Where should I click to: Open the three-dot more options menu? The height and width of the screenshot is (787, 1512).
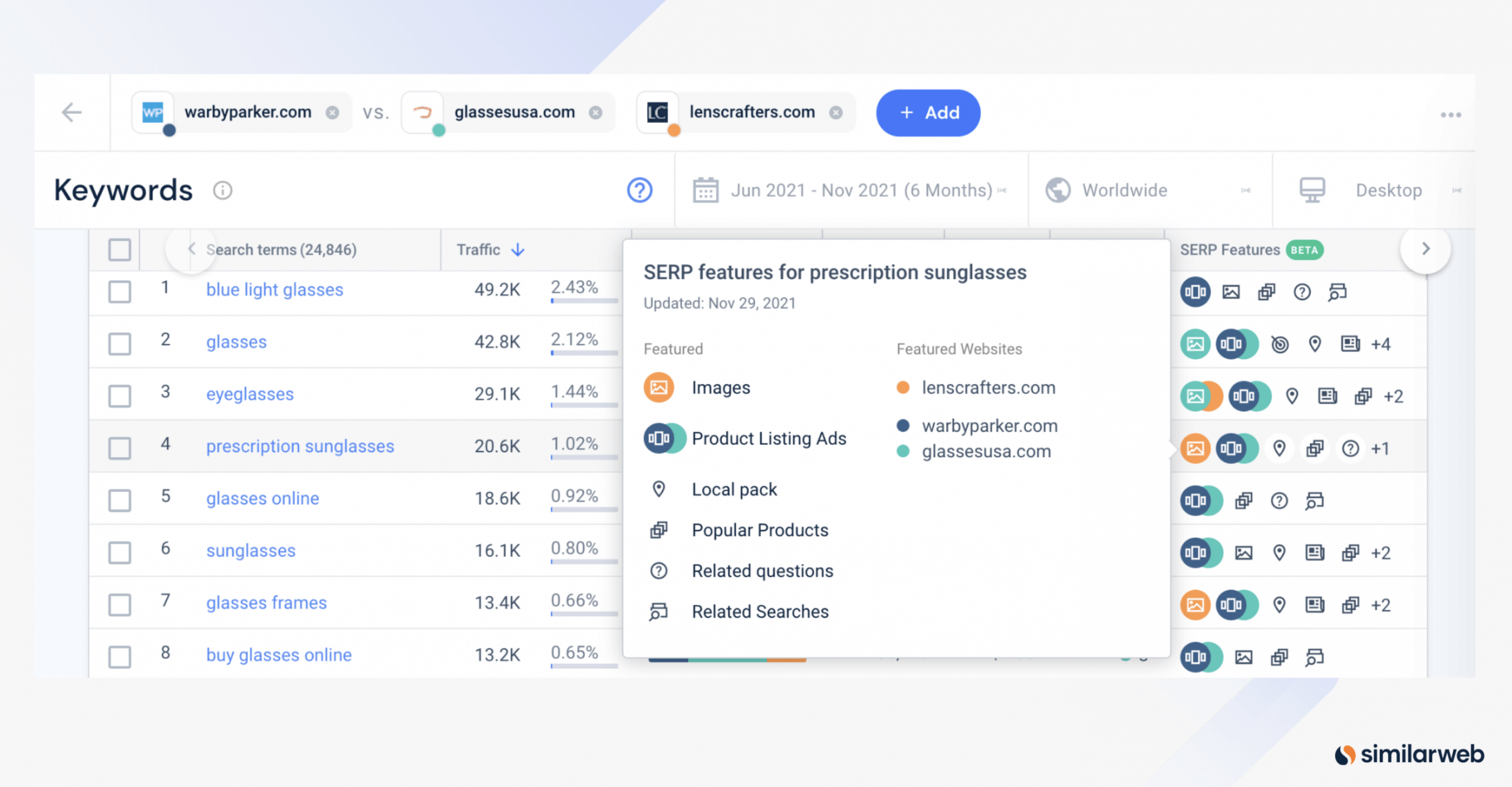(1451, 115)
